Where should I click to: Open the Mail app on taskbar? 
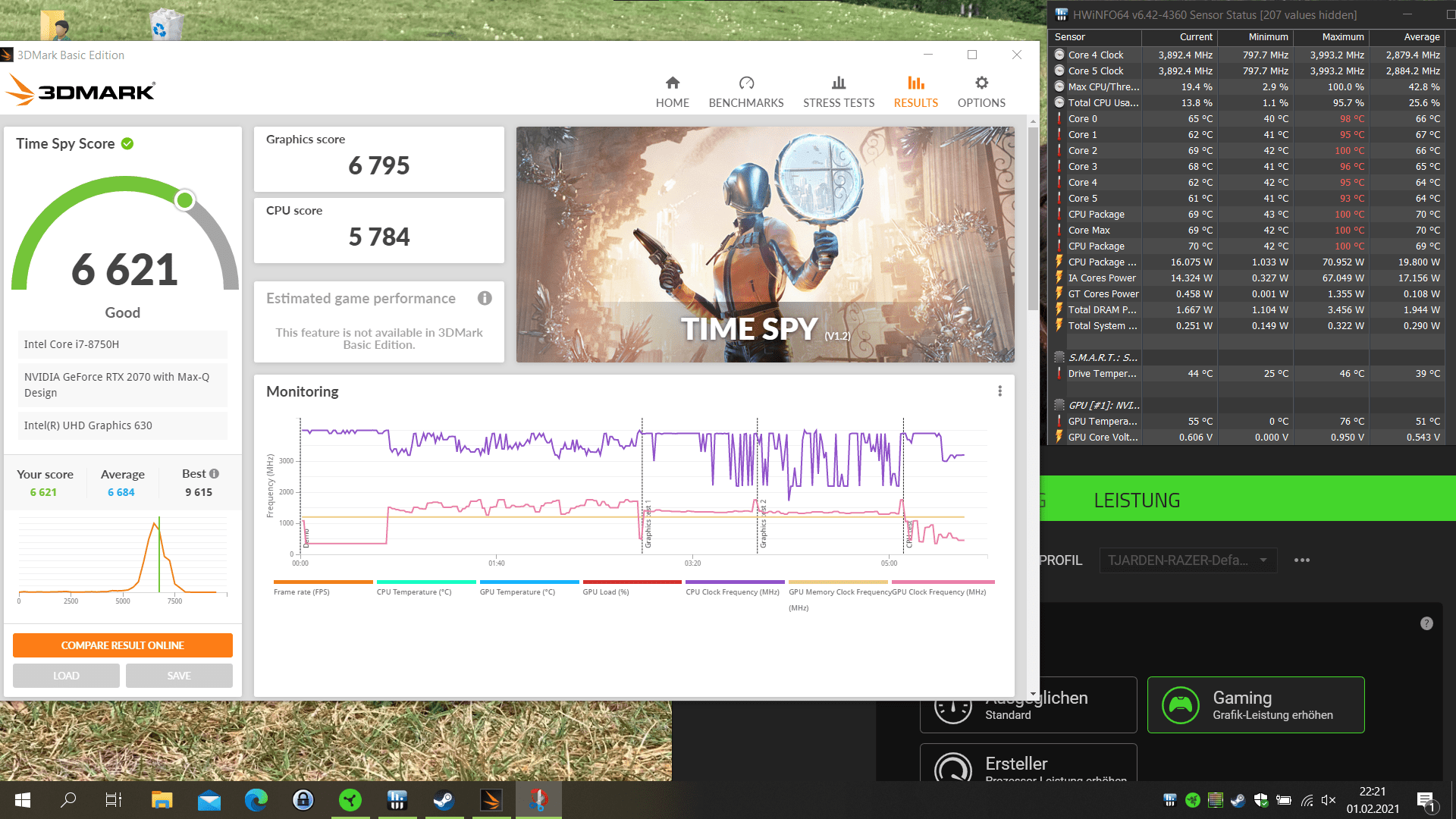coord(209,800)
